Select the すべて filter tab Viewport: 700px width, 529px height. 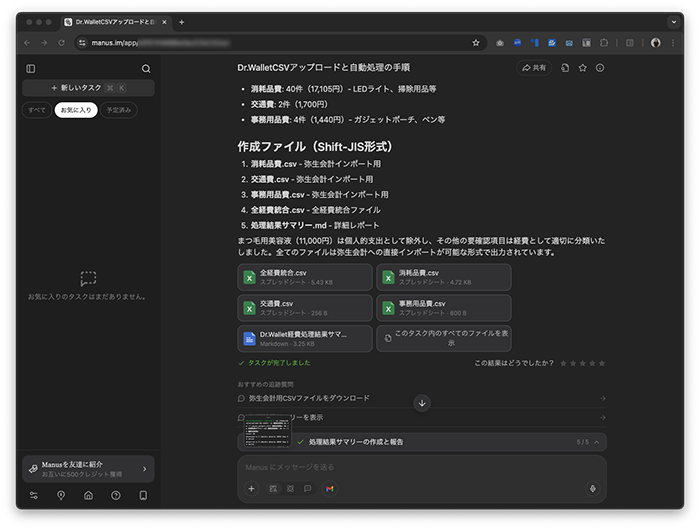click(37, 110)
